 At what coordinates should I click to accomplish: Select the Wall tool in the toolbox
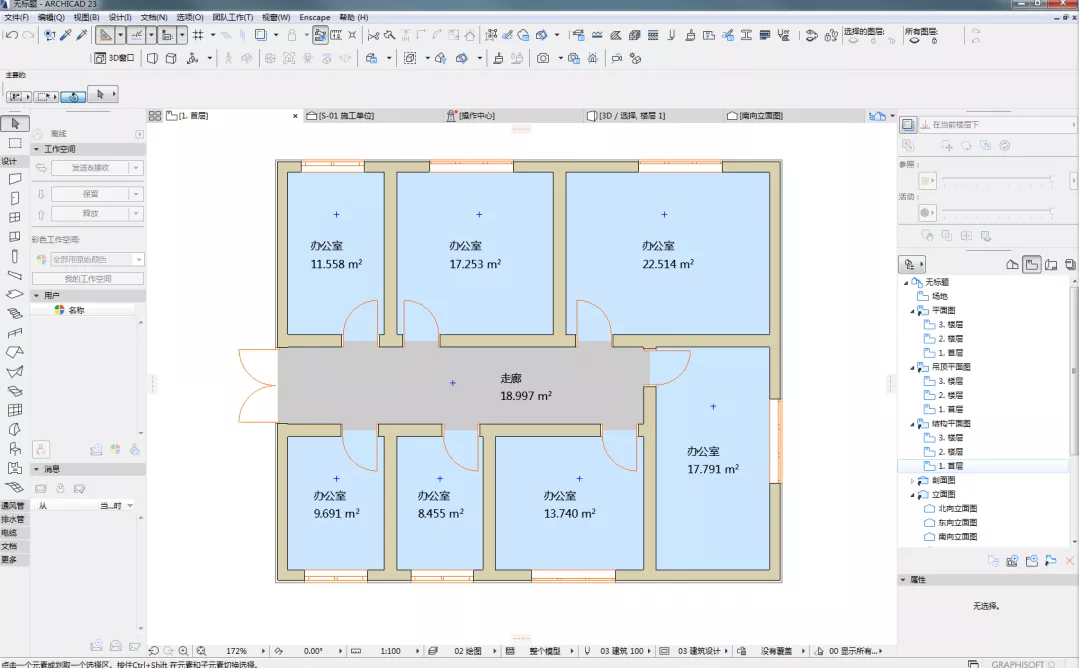pyautogui.click(x=14, y=179)
